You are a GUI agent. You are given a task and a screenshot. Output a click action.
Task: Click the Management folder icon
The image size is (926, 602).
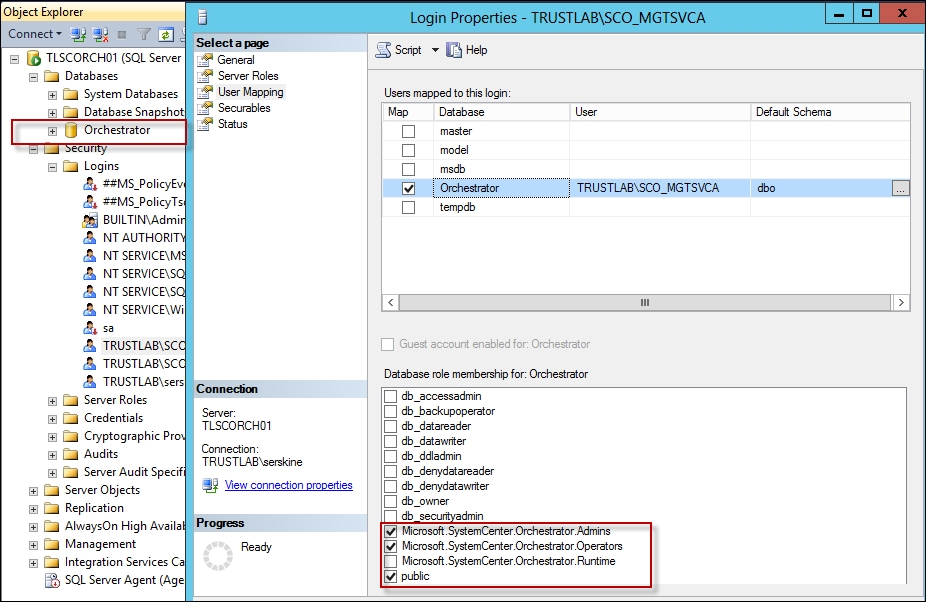(x=52, y=544)
